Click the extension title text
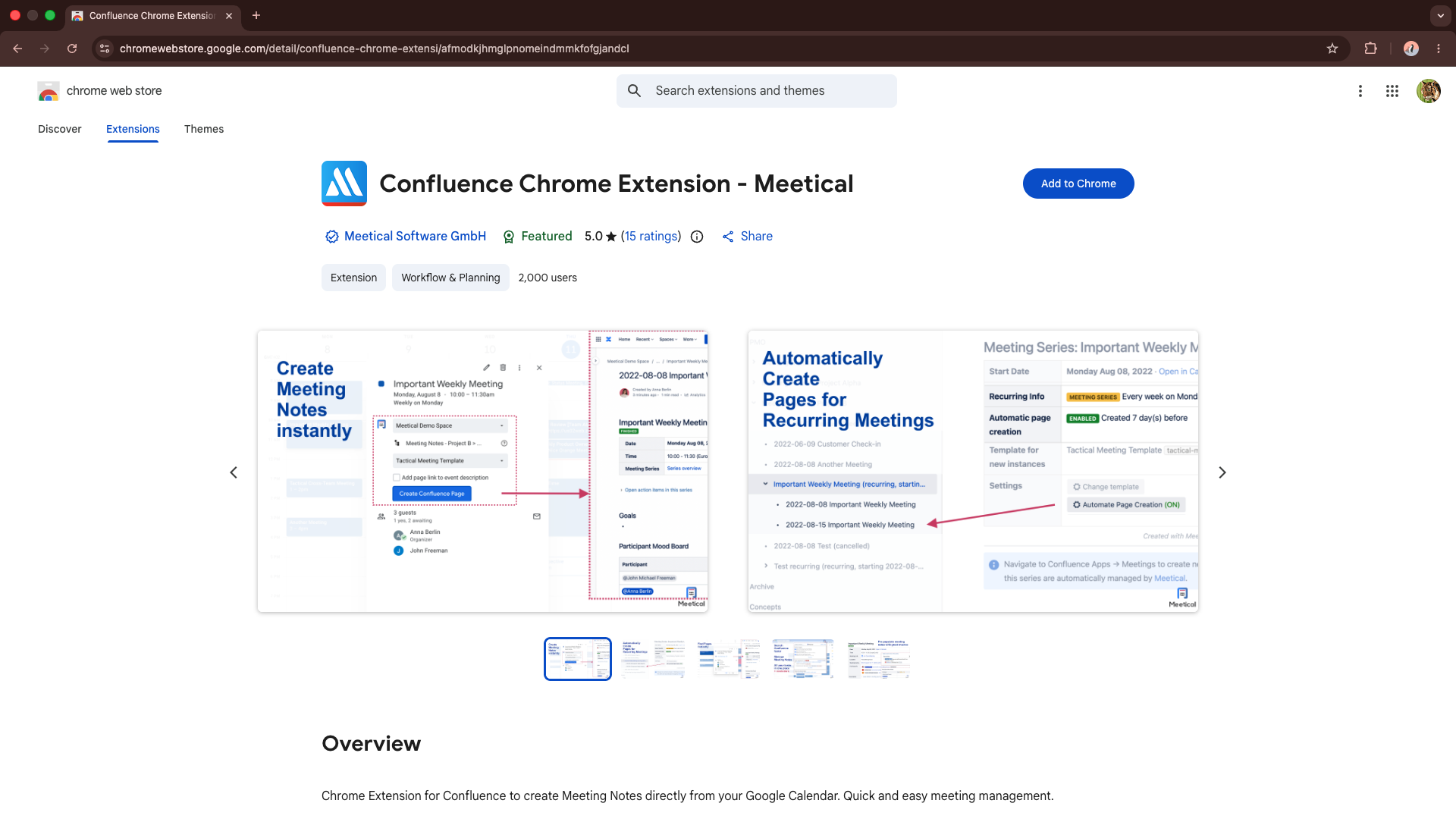 (616, 184)
